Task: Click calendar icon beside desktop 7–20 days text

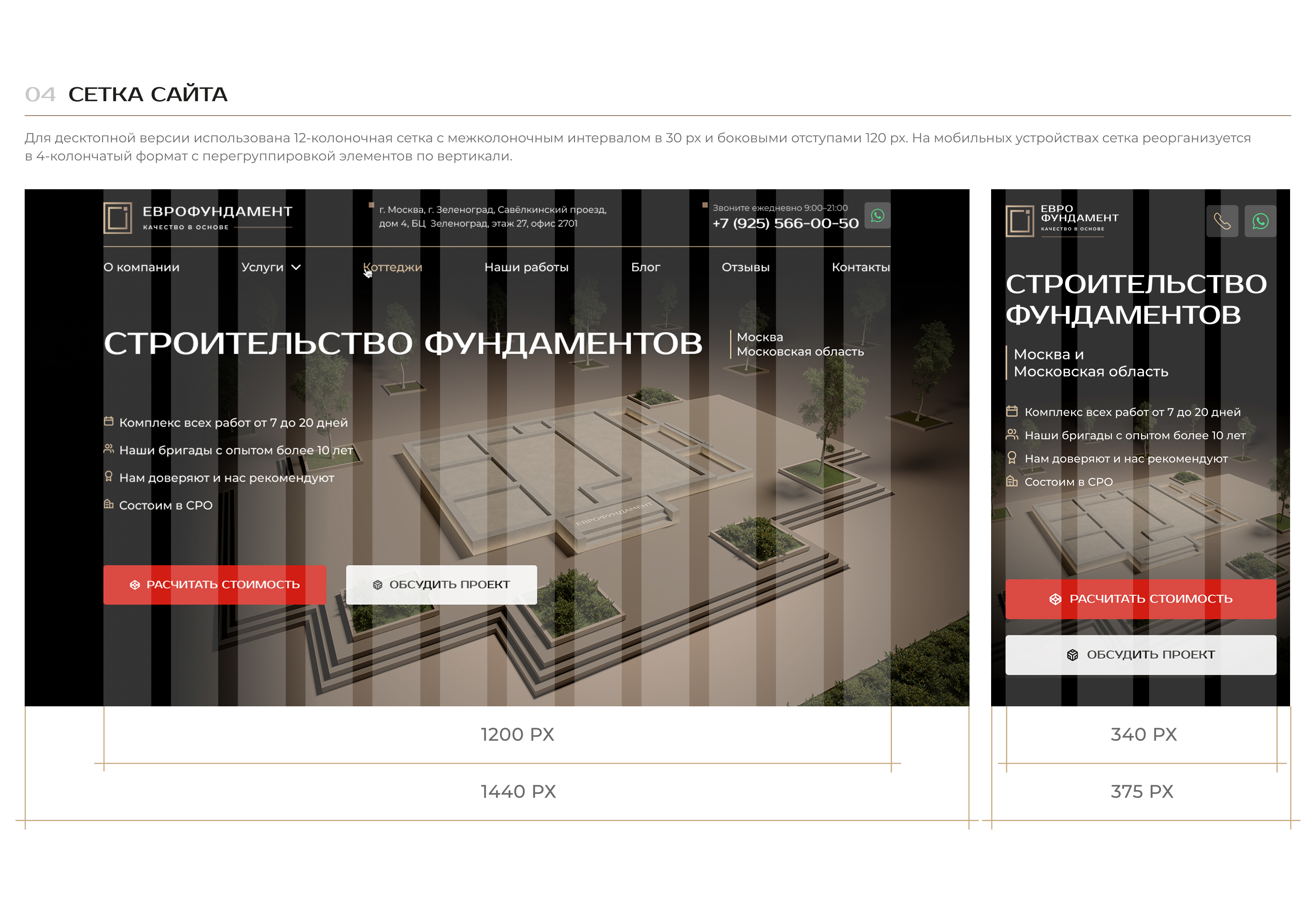Action: coord(109,422)
